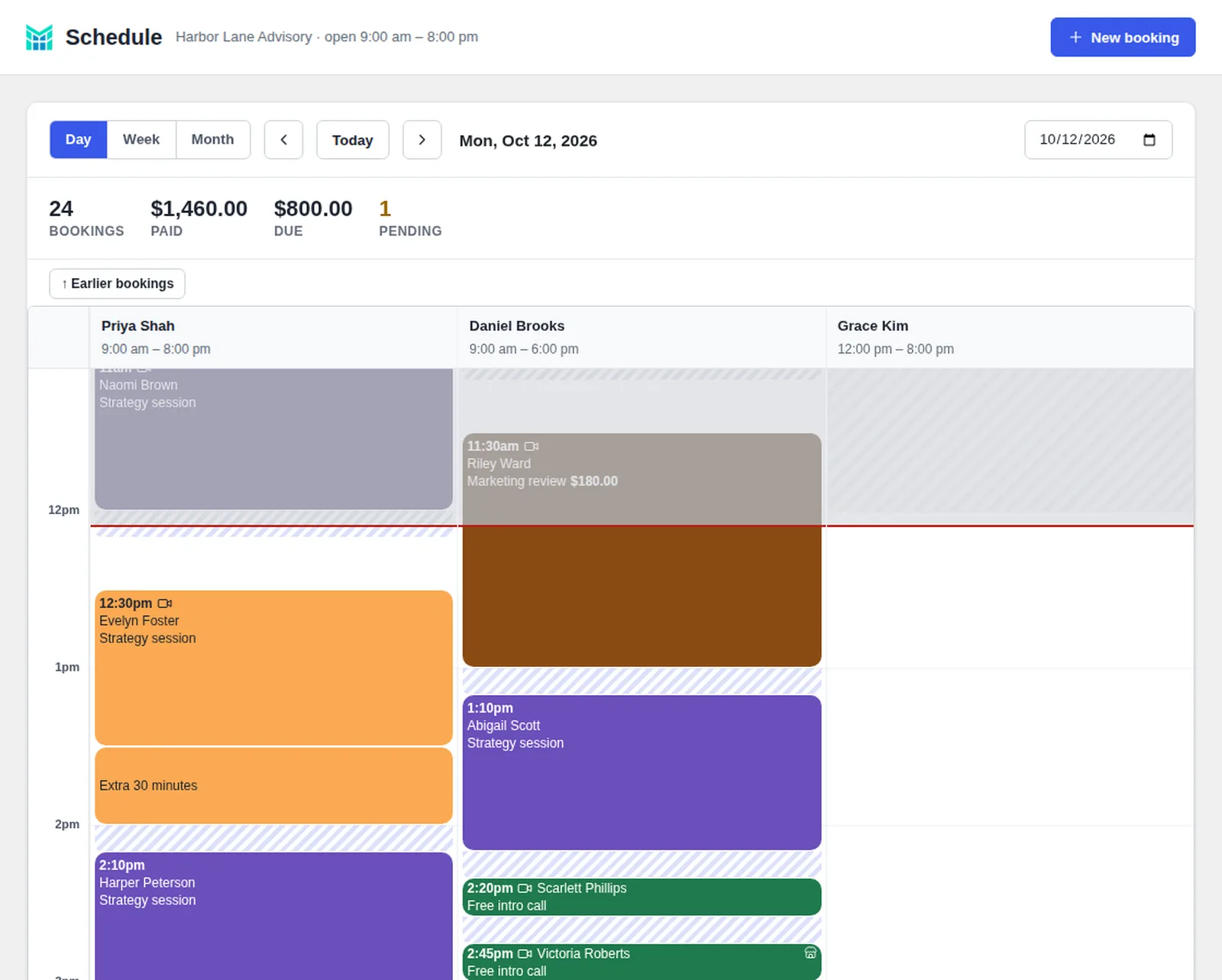Jump to Today

point(353,140)
